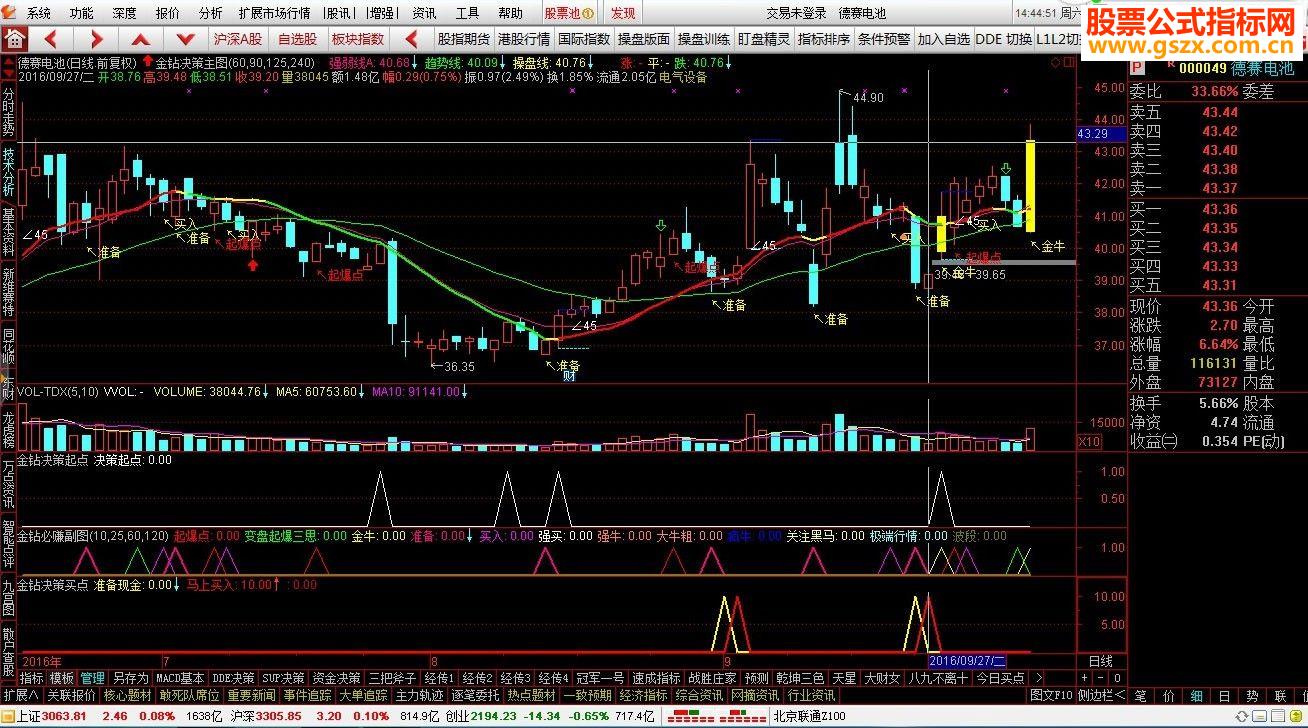The image size is (1308, 728).
Task: Click the red diamond icon at chart top-right
Action: tap(1055, 62)
